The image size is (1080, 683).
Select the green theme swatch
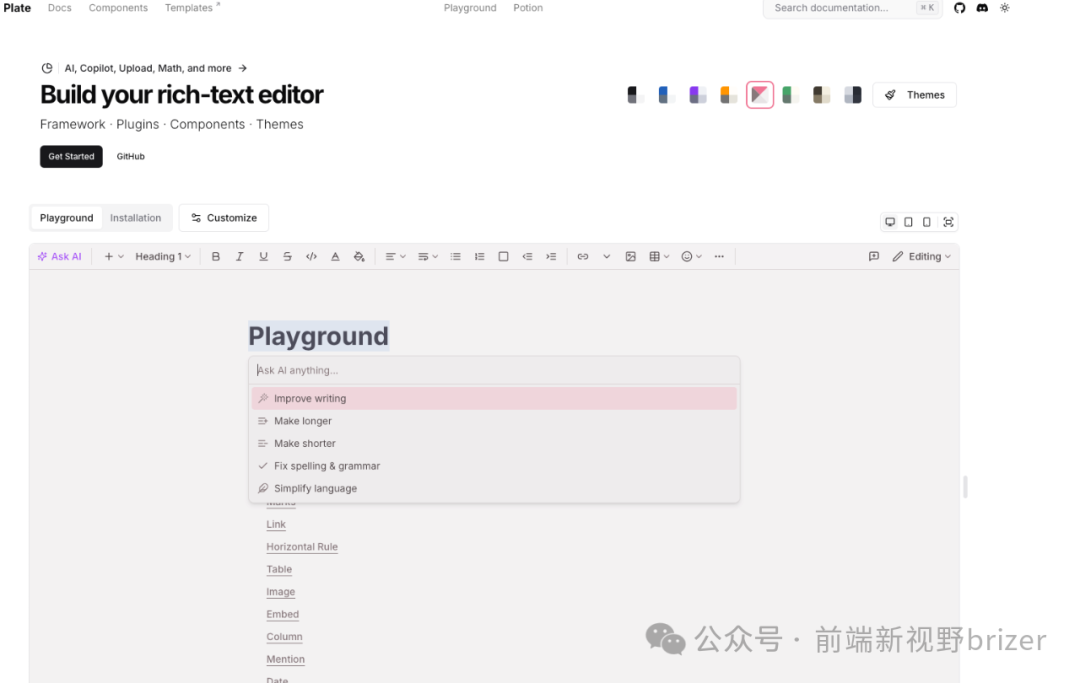tap(790, 95)
